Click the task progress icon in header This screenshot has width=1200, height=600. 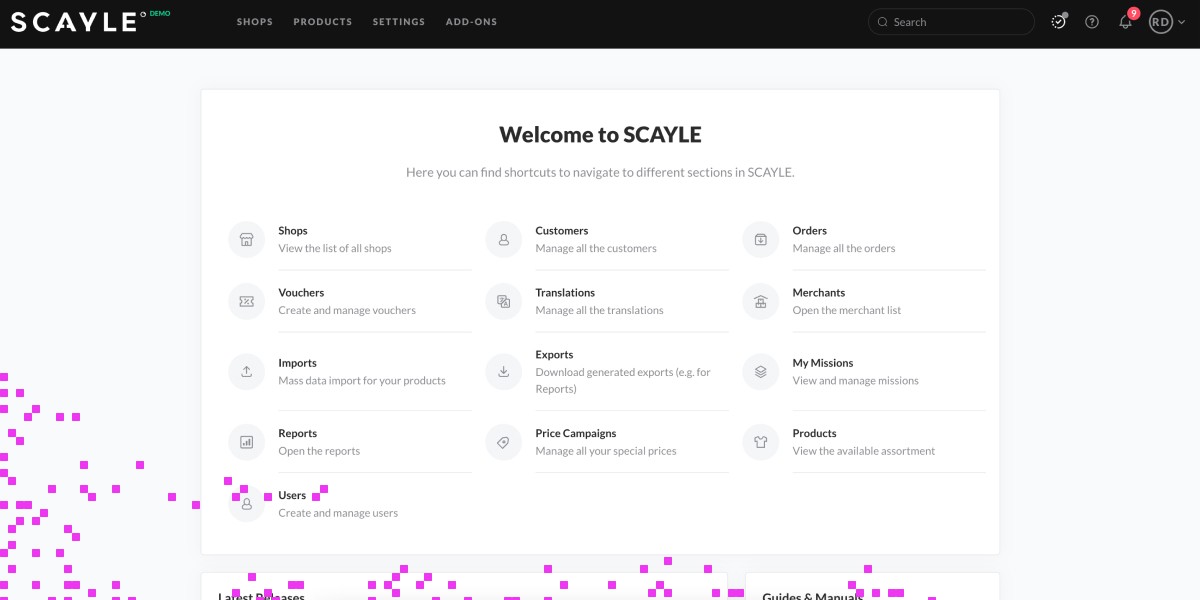tap(1058, 22)
